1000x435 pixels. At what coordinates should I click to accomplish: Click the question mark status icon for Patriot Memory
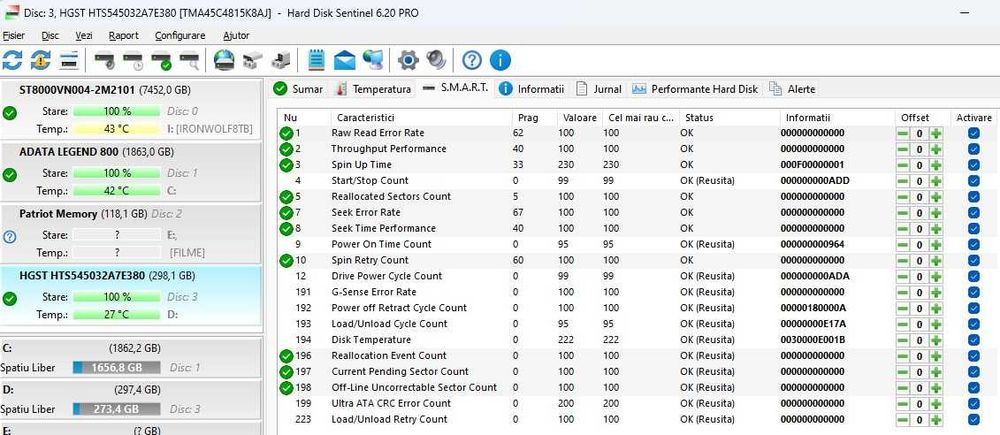pos(10,237)
